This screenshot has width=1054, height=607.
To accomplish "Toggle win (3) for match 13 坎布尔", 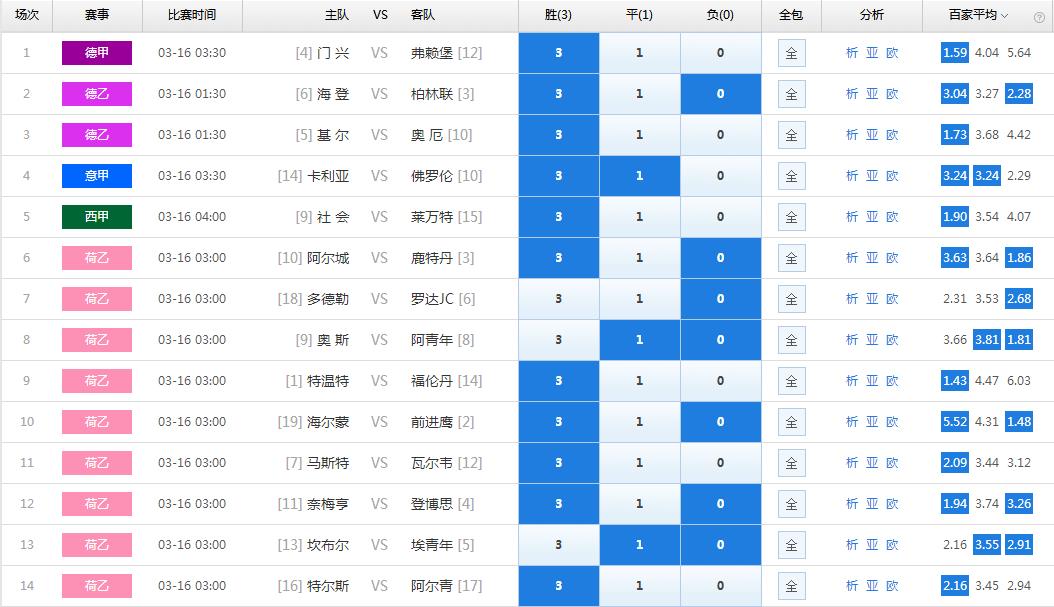I will click(x=559, y=545).
